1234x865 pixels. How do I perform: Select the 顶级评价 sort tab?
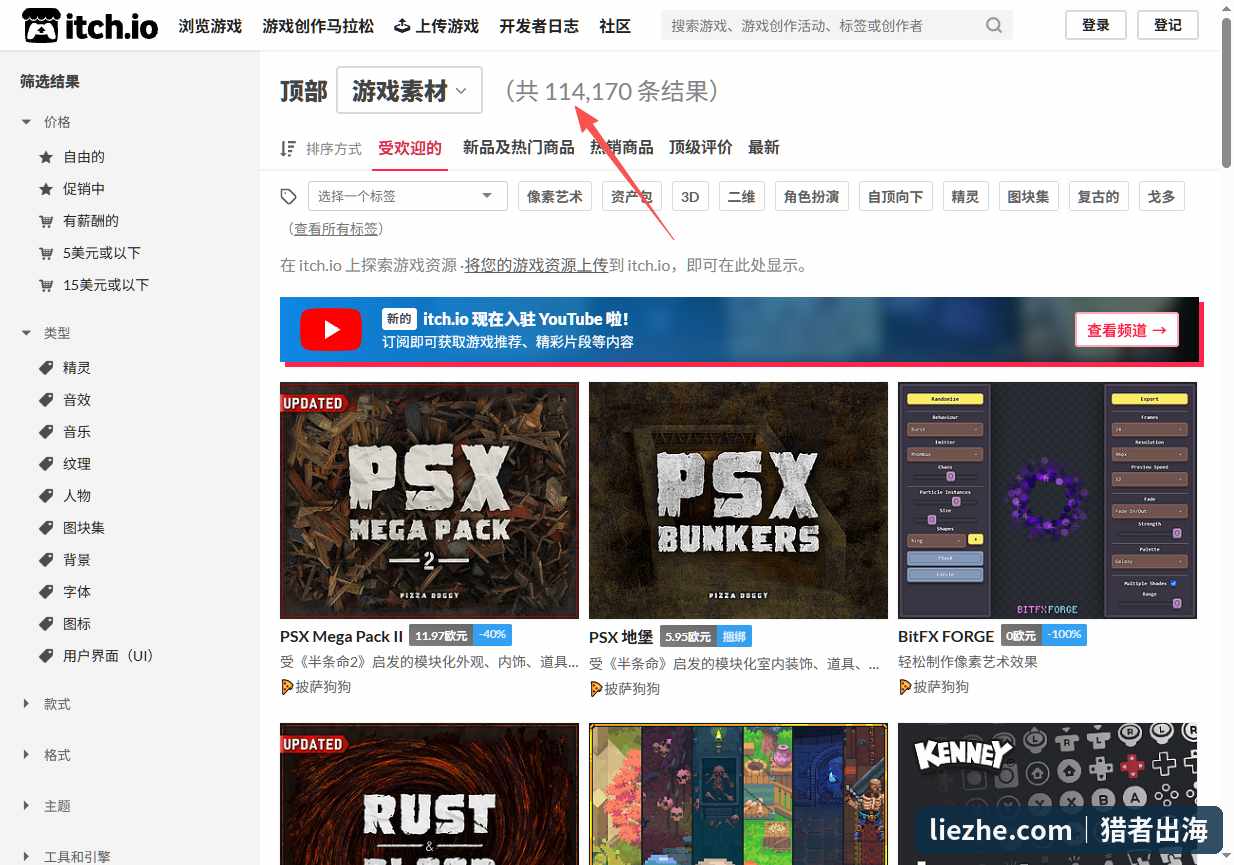[x=701, y=148]
